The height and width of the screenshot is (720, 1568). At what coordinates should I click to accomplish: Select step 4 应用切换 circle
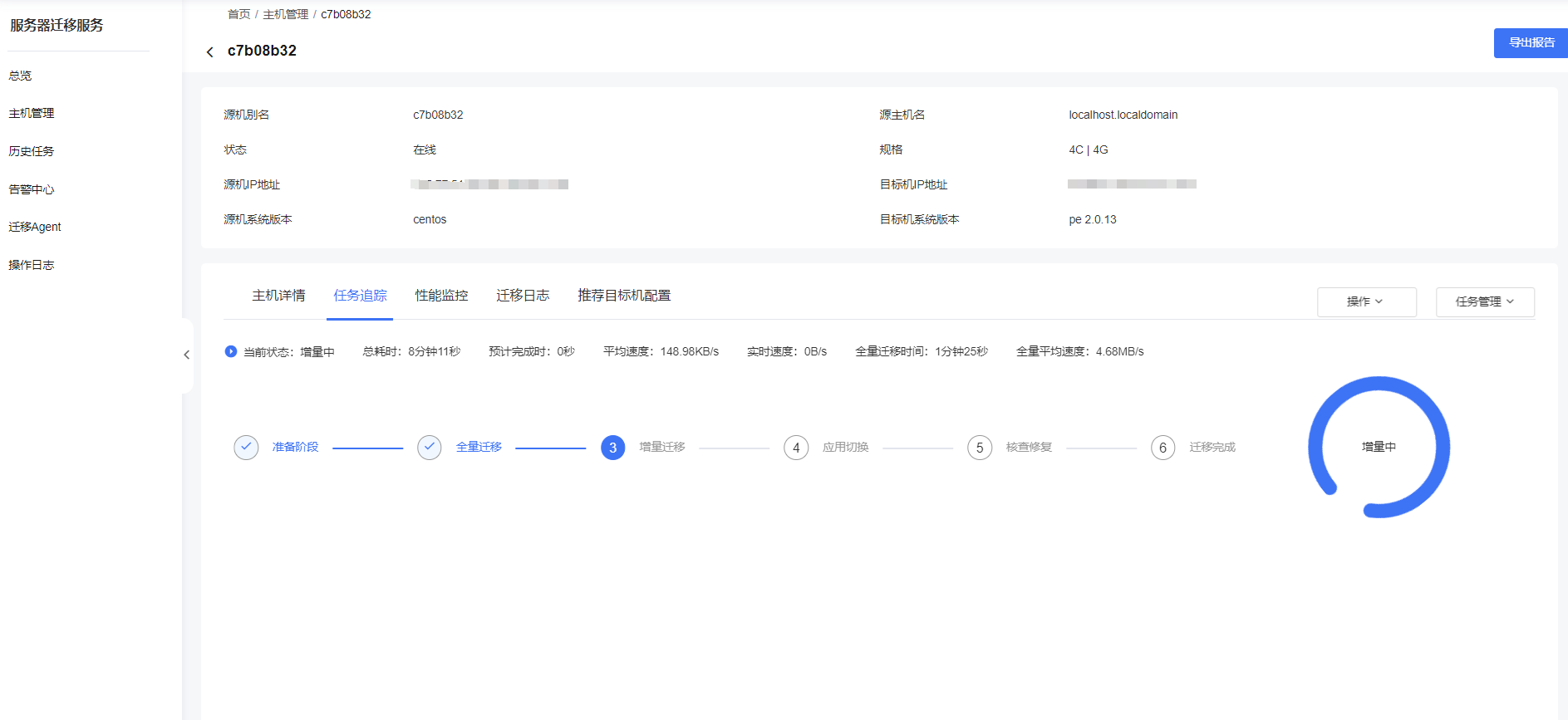click(796, 448)
